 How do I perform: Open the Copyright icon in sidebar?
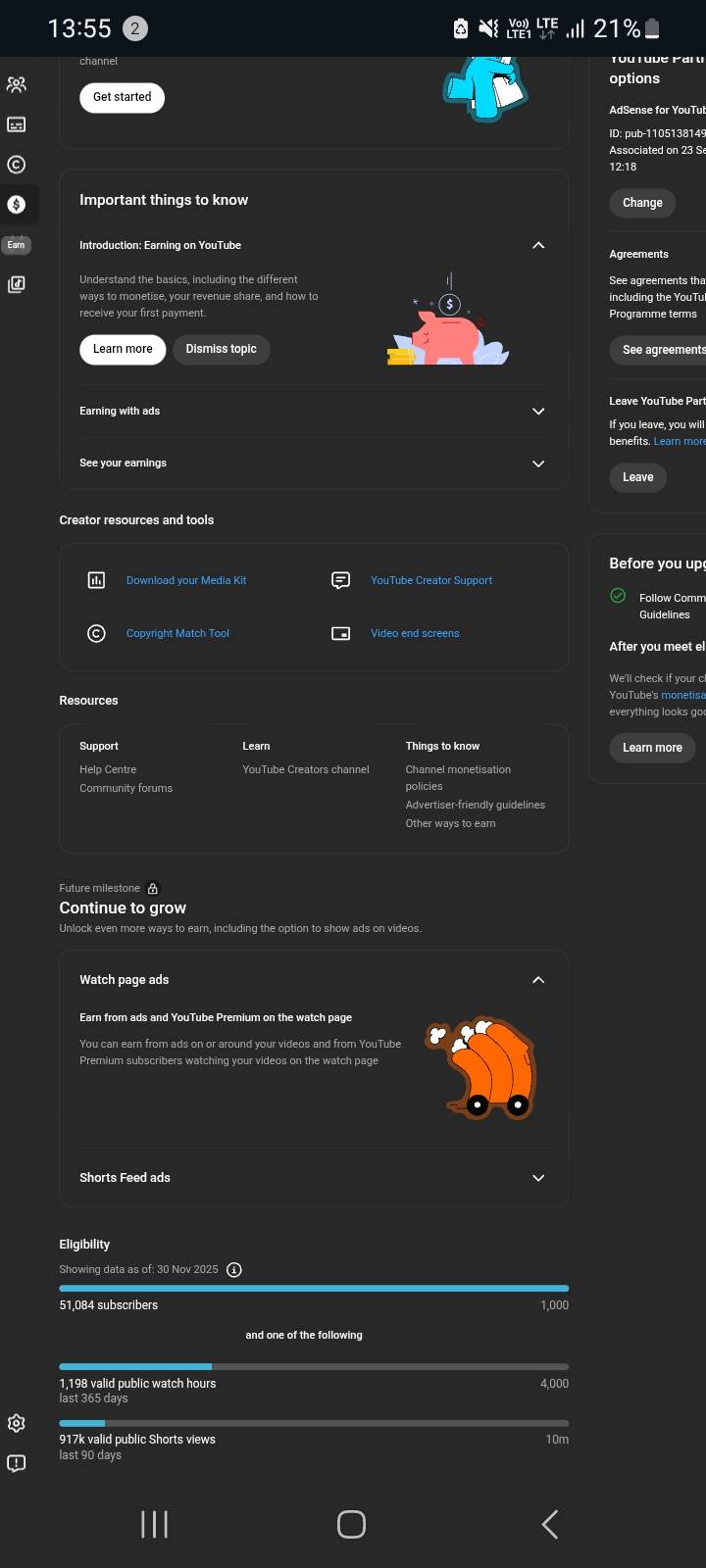coord(17,165)
